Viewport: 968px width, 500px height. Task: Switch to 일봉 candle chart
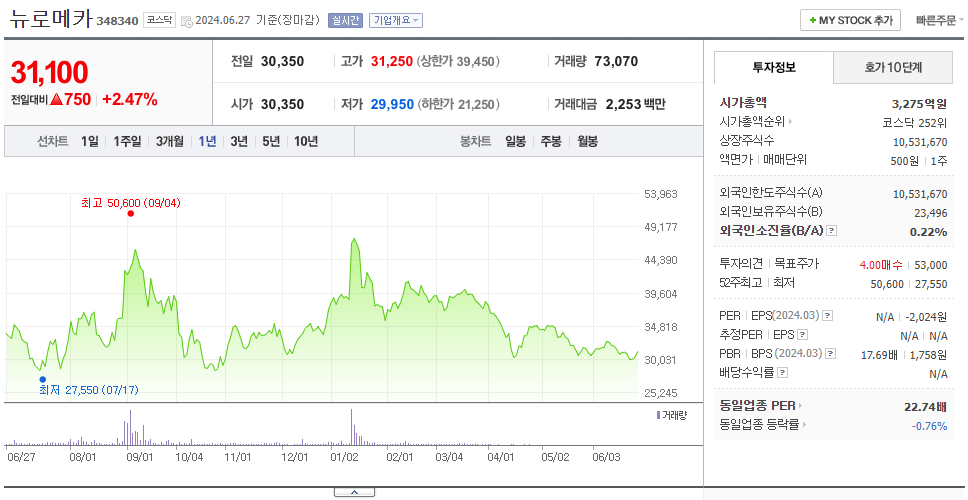(x=515, y=141)
